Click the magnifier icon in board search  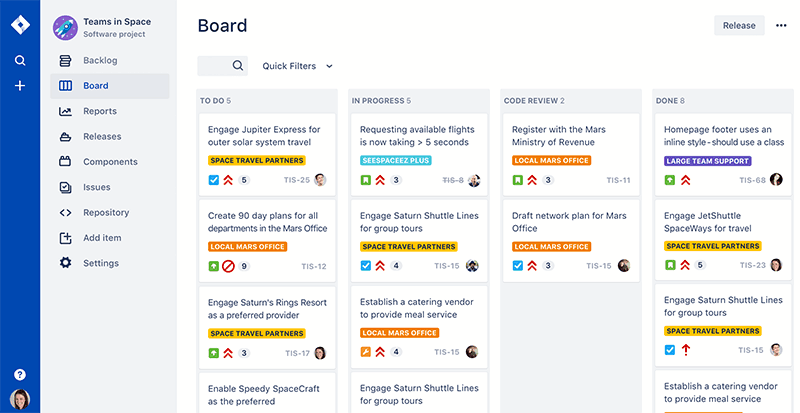click(x=238, y=66)
